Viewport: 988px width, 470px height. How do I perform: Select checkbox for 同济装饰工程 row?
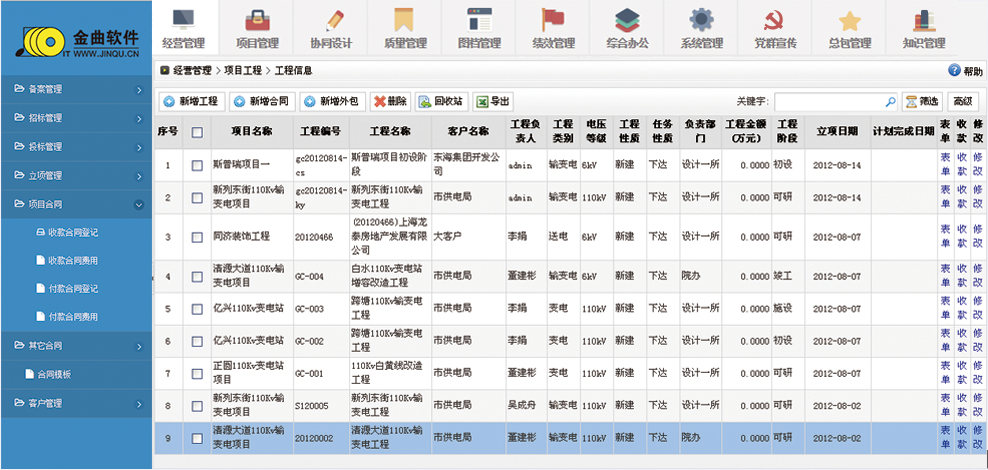[197, 237]
